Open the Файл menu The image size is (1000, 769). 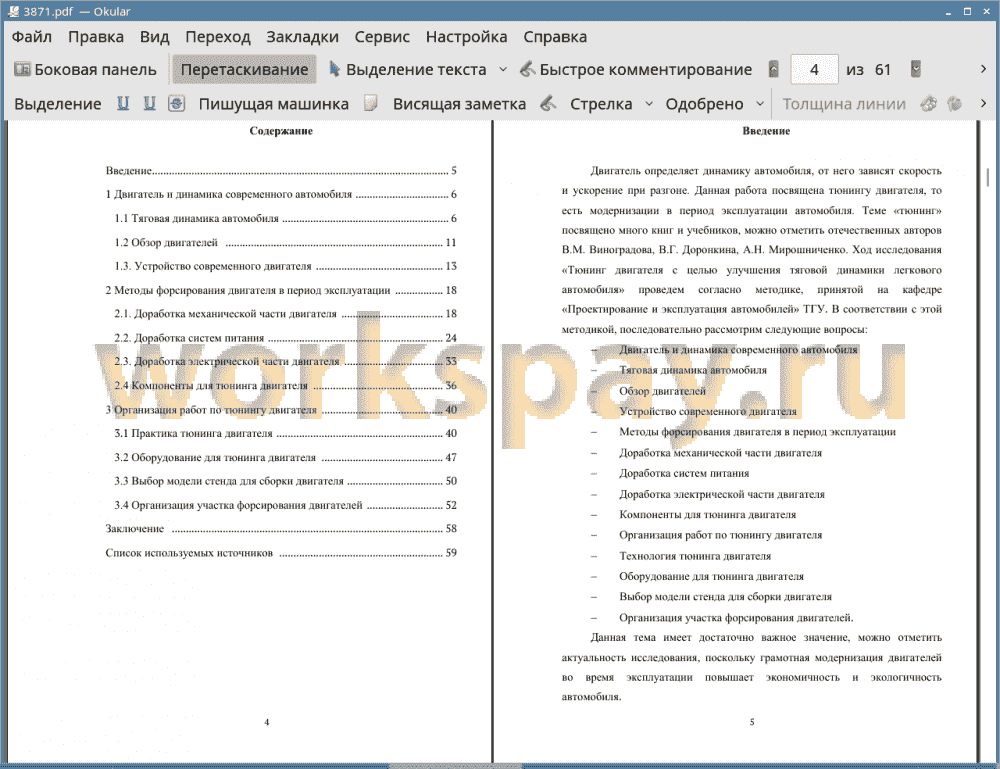click(32, 37)
